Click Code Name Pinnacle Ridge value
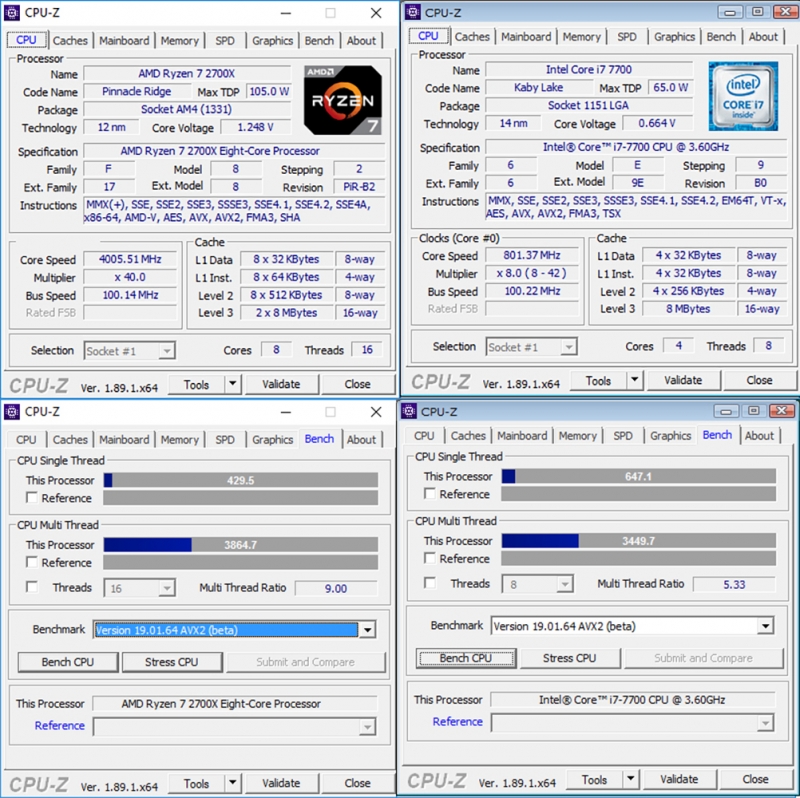 136,91
